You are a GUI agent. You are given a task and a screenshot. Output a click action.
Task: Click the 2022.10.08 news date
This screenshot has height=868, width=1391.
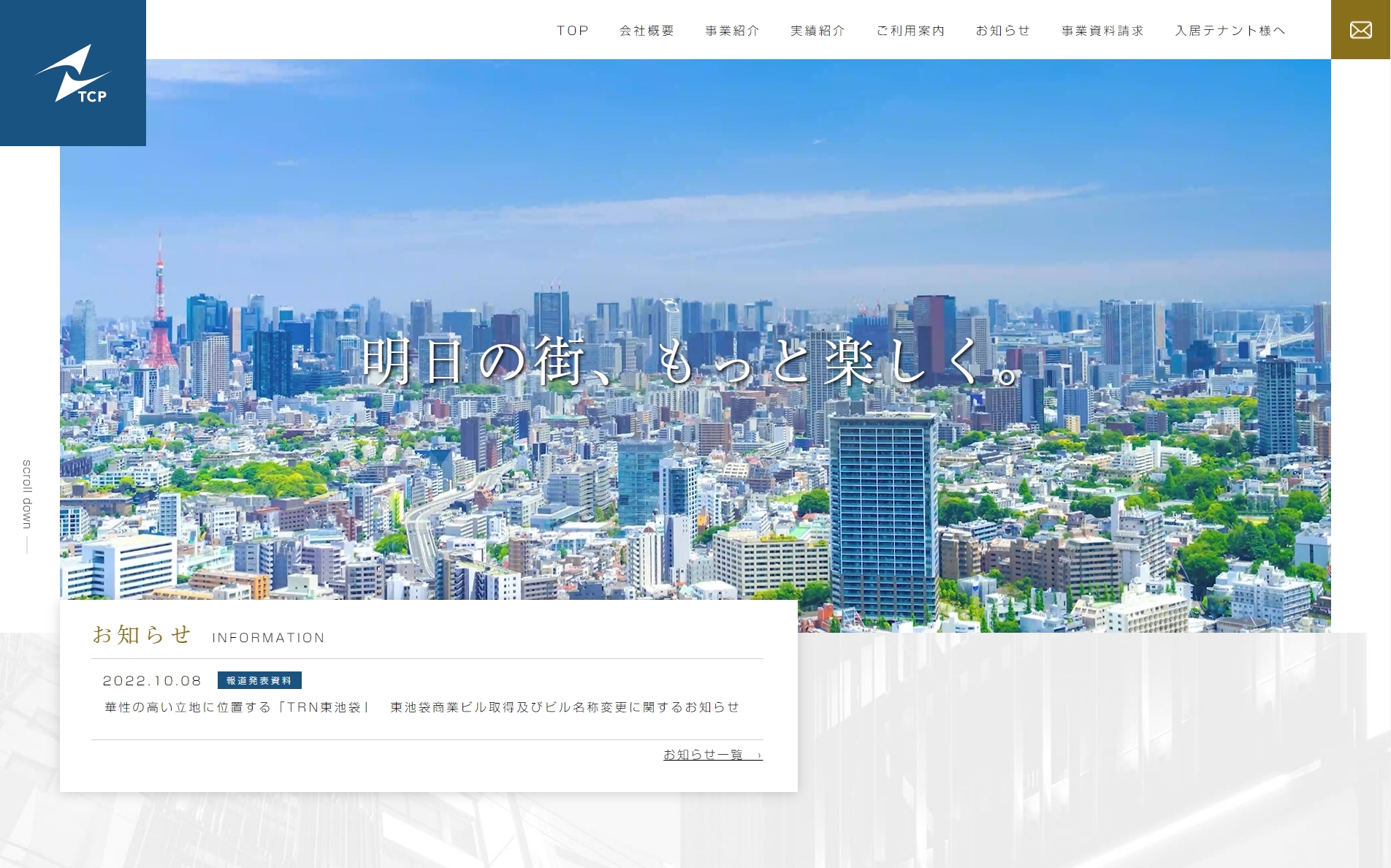click(150, 680)
